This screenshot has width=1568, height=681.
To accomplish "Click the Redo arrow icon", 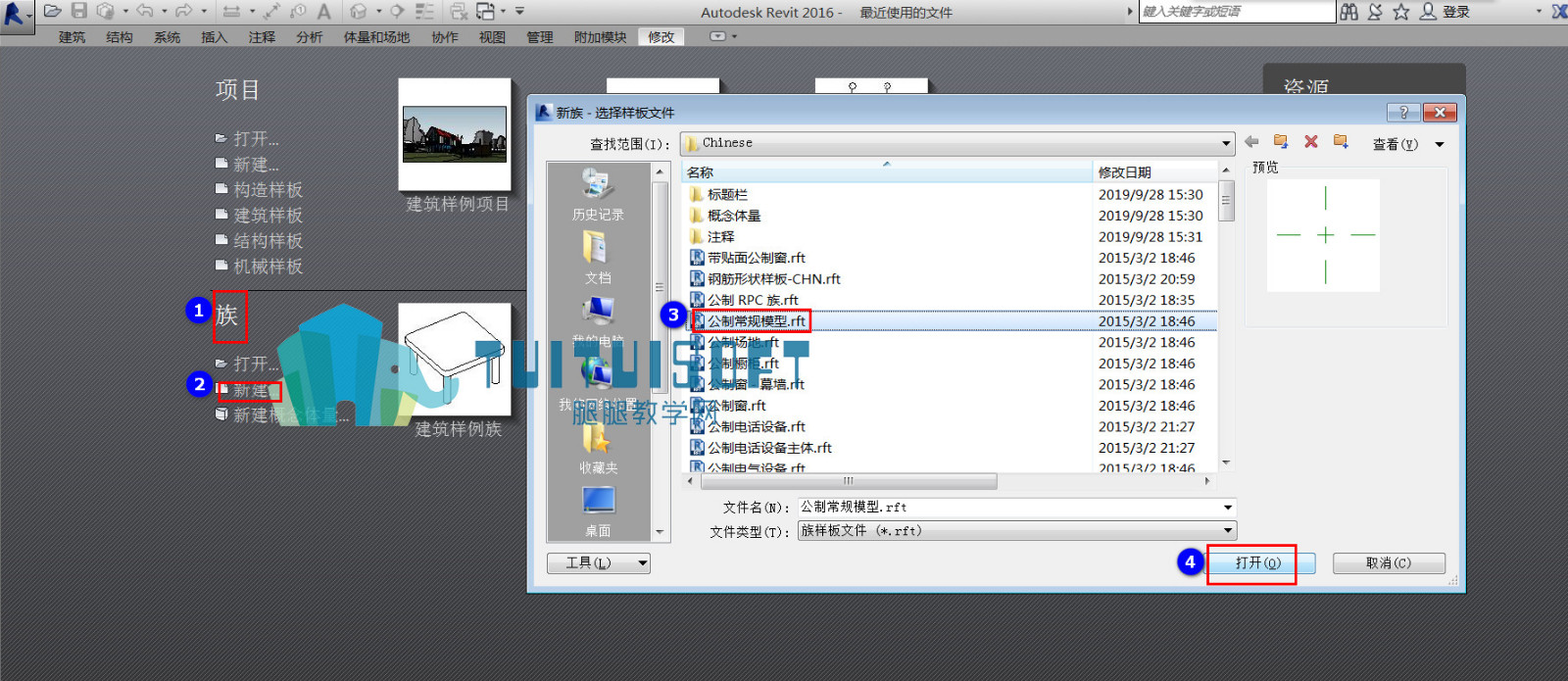I will tap(183, 11).
